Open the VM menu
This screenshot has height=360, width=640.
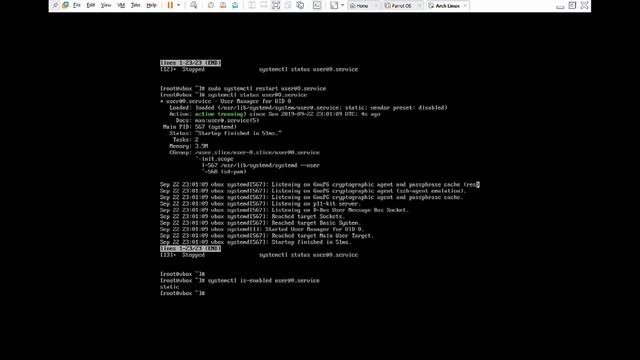pos(121,5)
